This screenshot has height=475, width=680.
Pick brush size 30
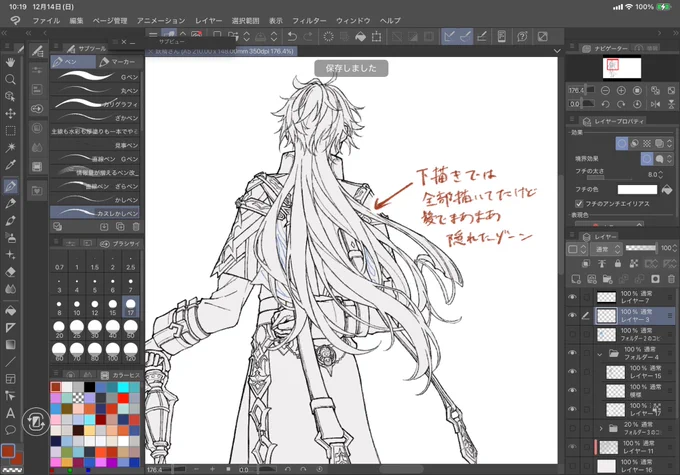[95, 329]
